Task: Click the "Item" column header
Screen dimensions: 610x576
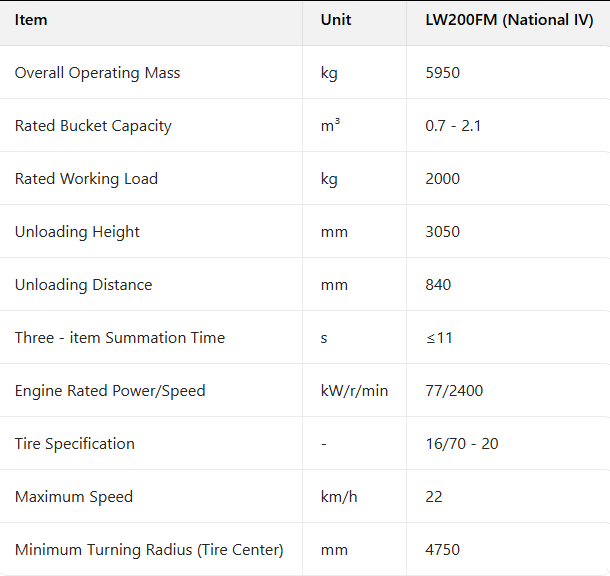Action: point(31,20)
